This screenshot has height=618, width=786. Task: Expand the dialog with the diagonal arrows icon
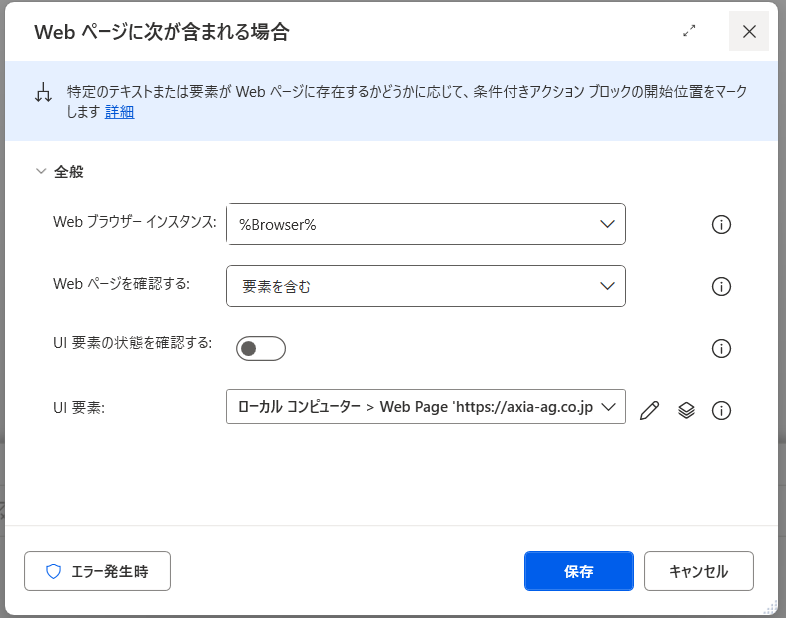pos(689,31)
